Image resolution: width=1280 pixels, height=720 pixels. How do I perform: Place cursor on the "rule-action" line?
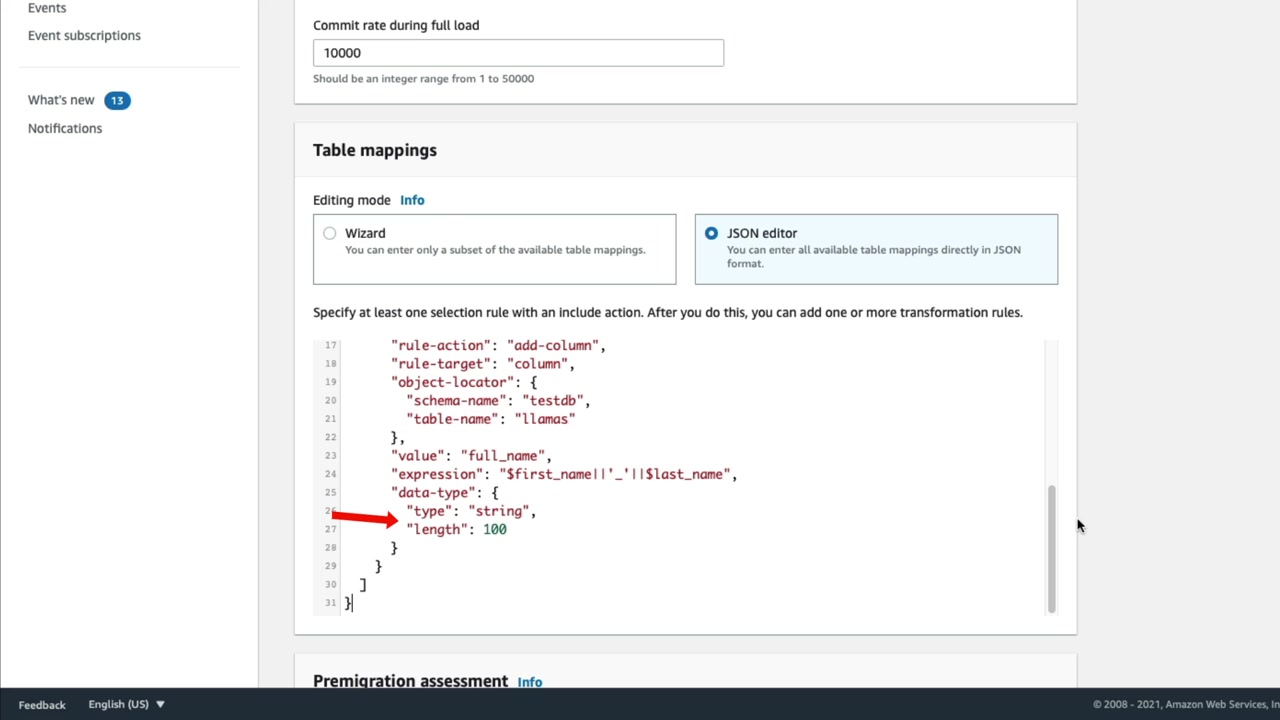tap(498, 345)
